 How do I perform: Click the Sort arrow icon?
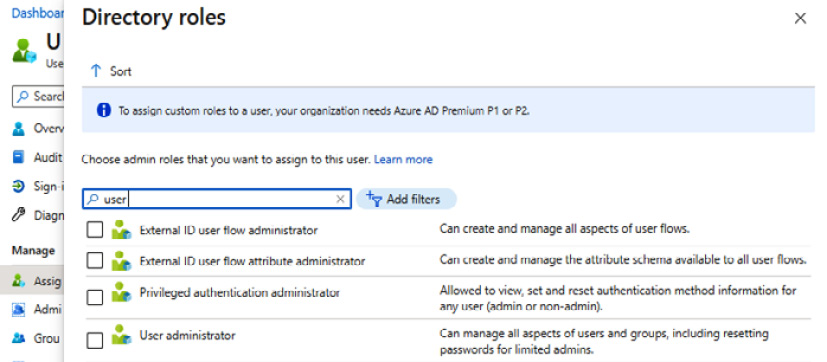[x=95, y=71]
